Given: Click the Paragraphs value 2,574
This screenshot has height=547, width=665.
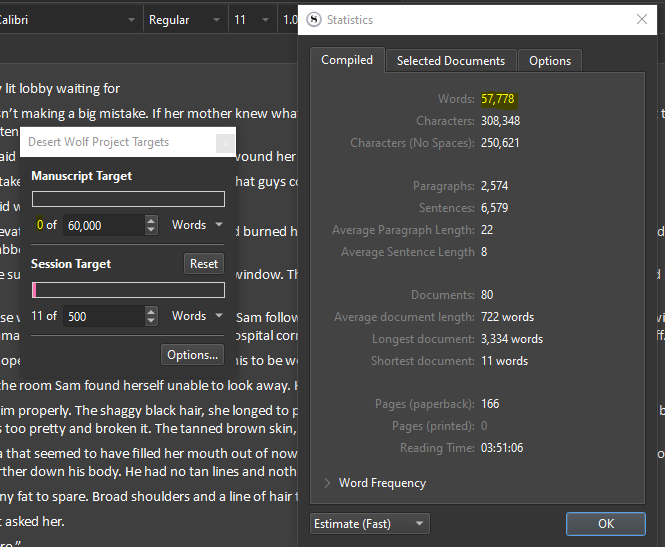Looking at the screenshot, I should pos(495,186).
